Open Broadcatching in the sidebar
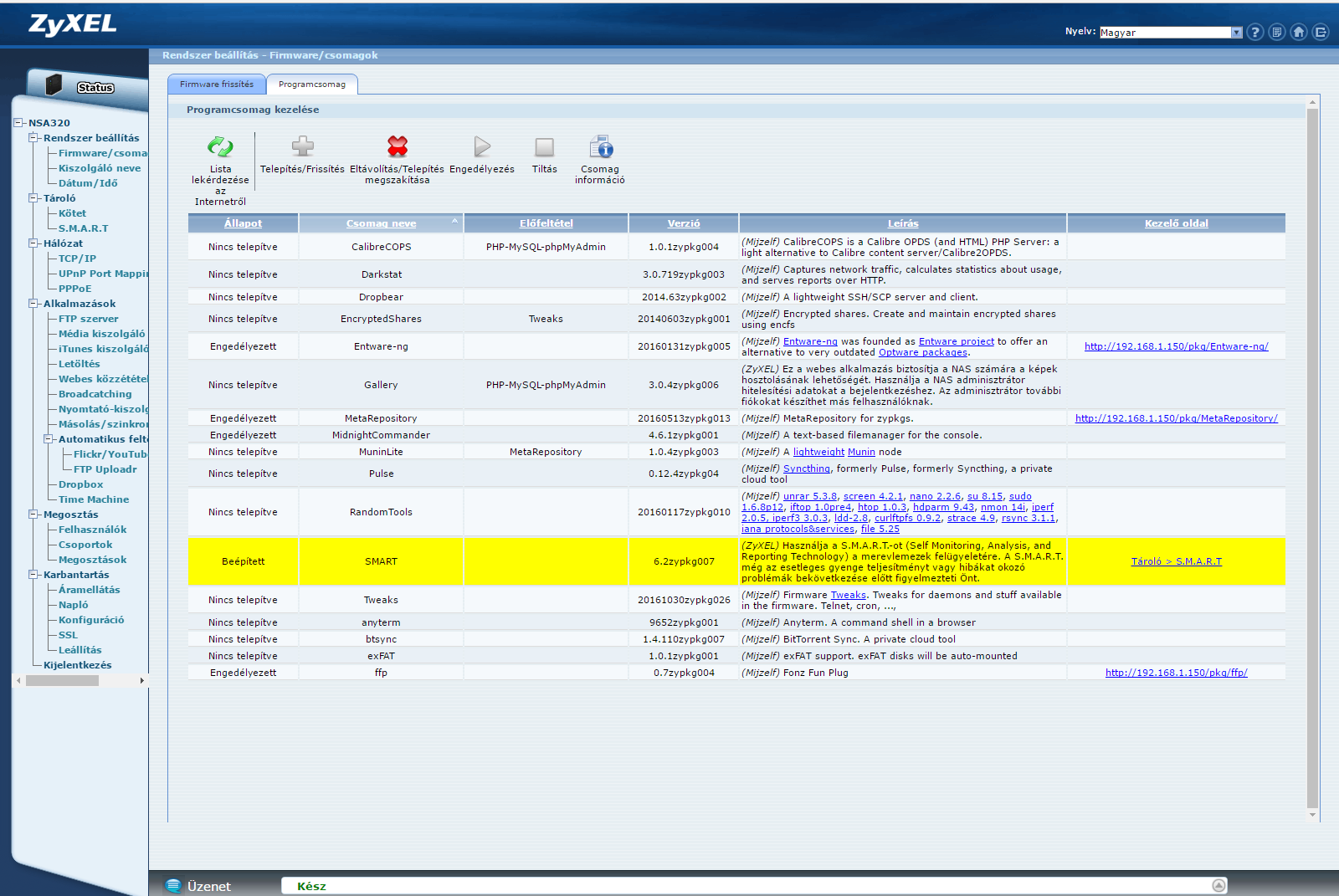The image size is (1339, 896). (x=95, y=394)
